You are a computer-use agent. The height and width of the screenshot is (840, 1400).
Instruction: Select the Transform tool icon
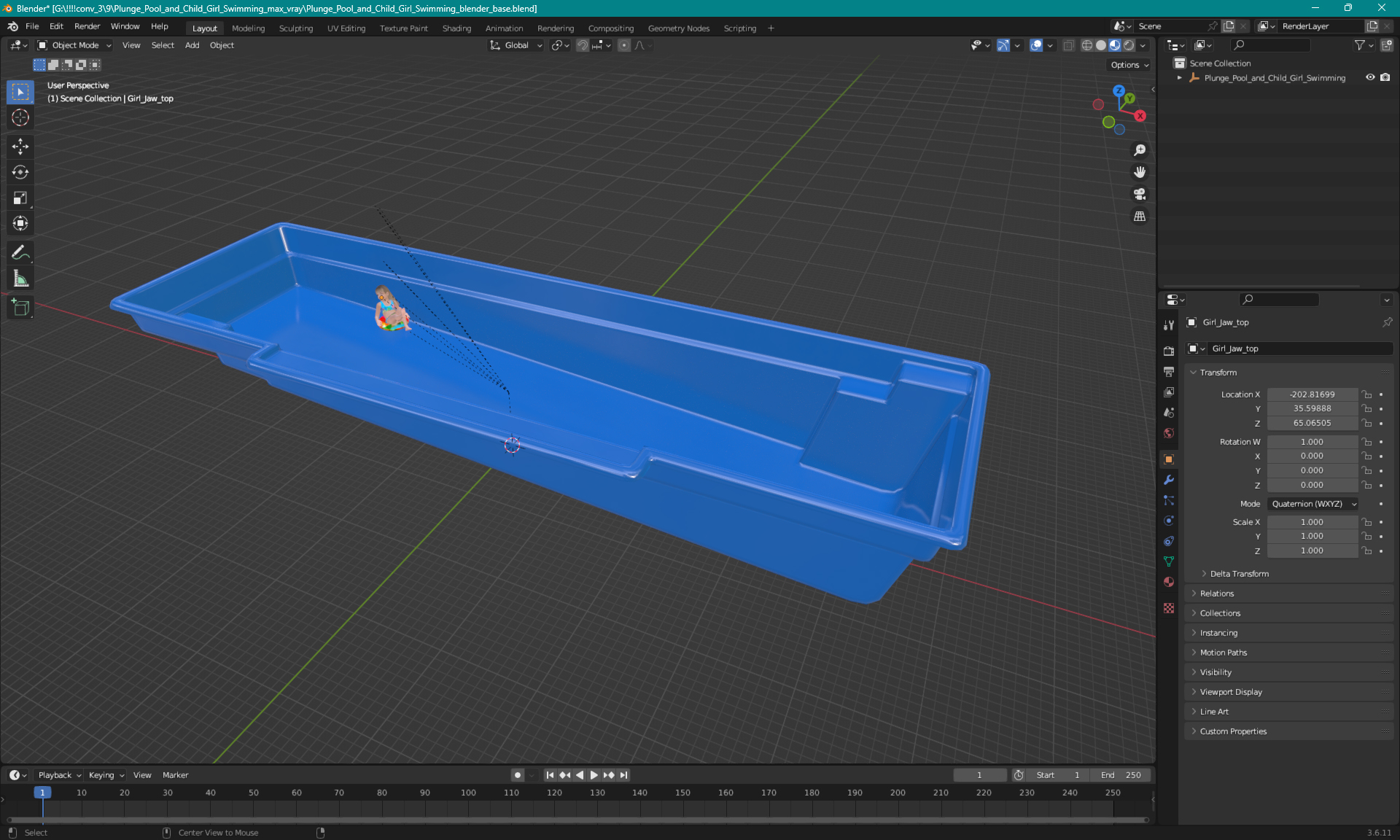click(20, 223)
